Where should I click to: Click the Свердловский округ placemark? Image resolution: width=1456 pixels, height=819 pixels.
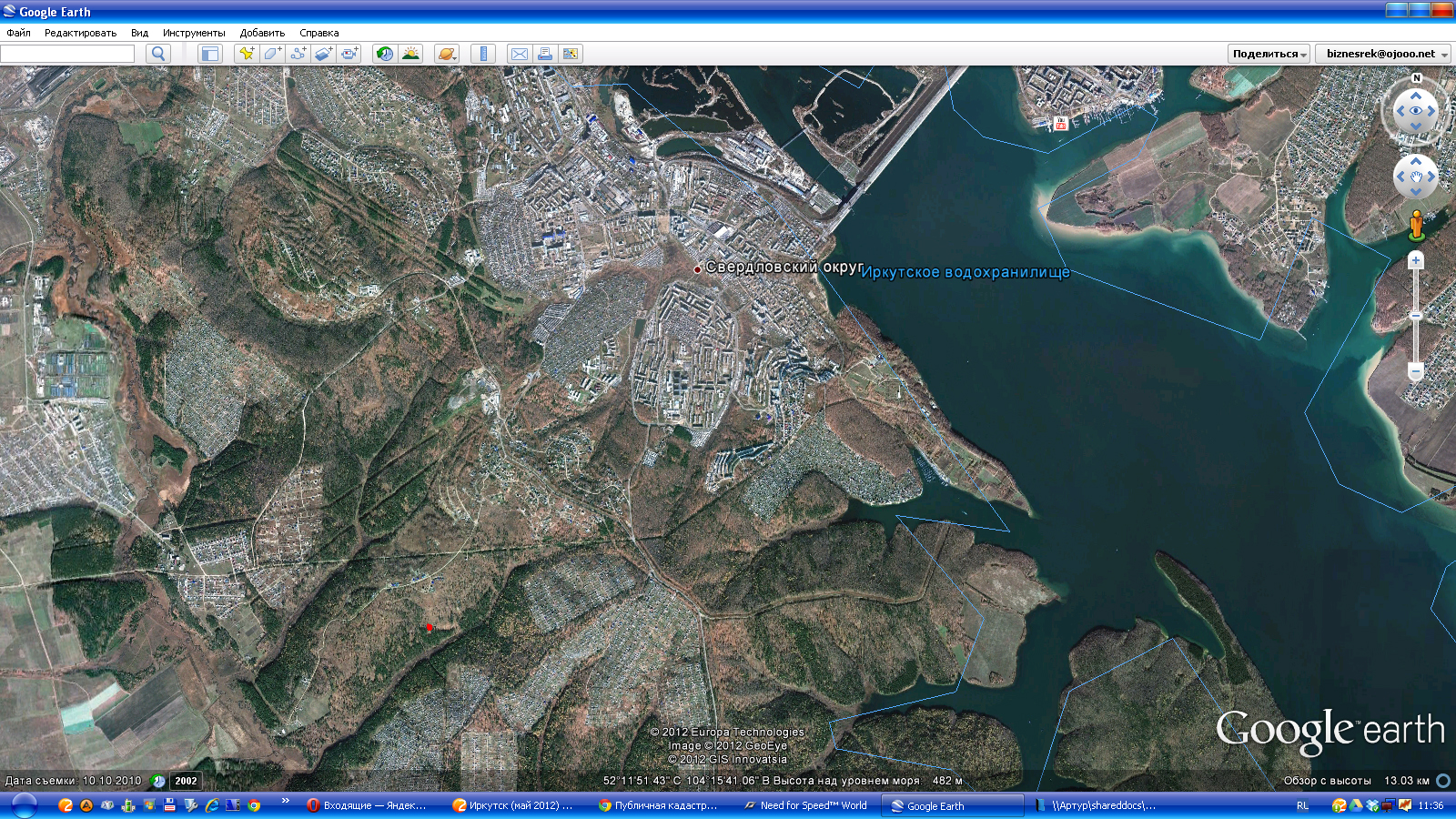pos(698,269)
